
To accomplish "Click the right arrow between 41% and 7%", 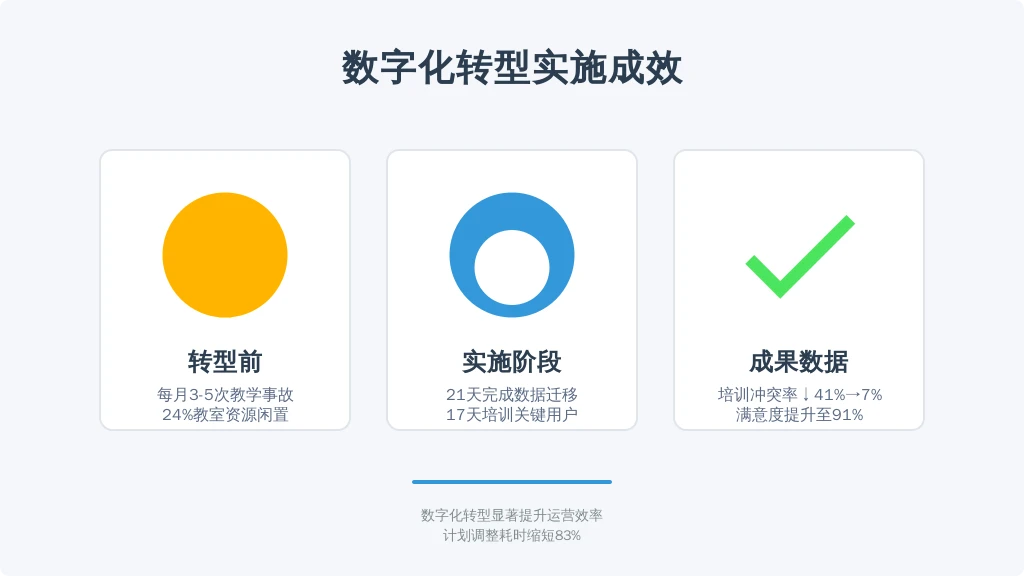I will coord(853,395).
